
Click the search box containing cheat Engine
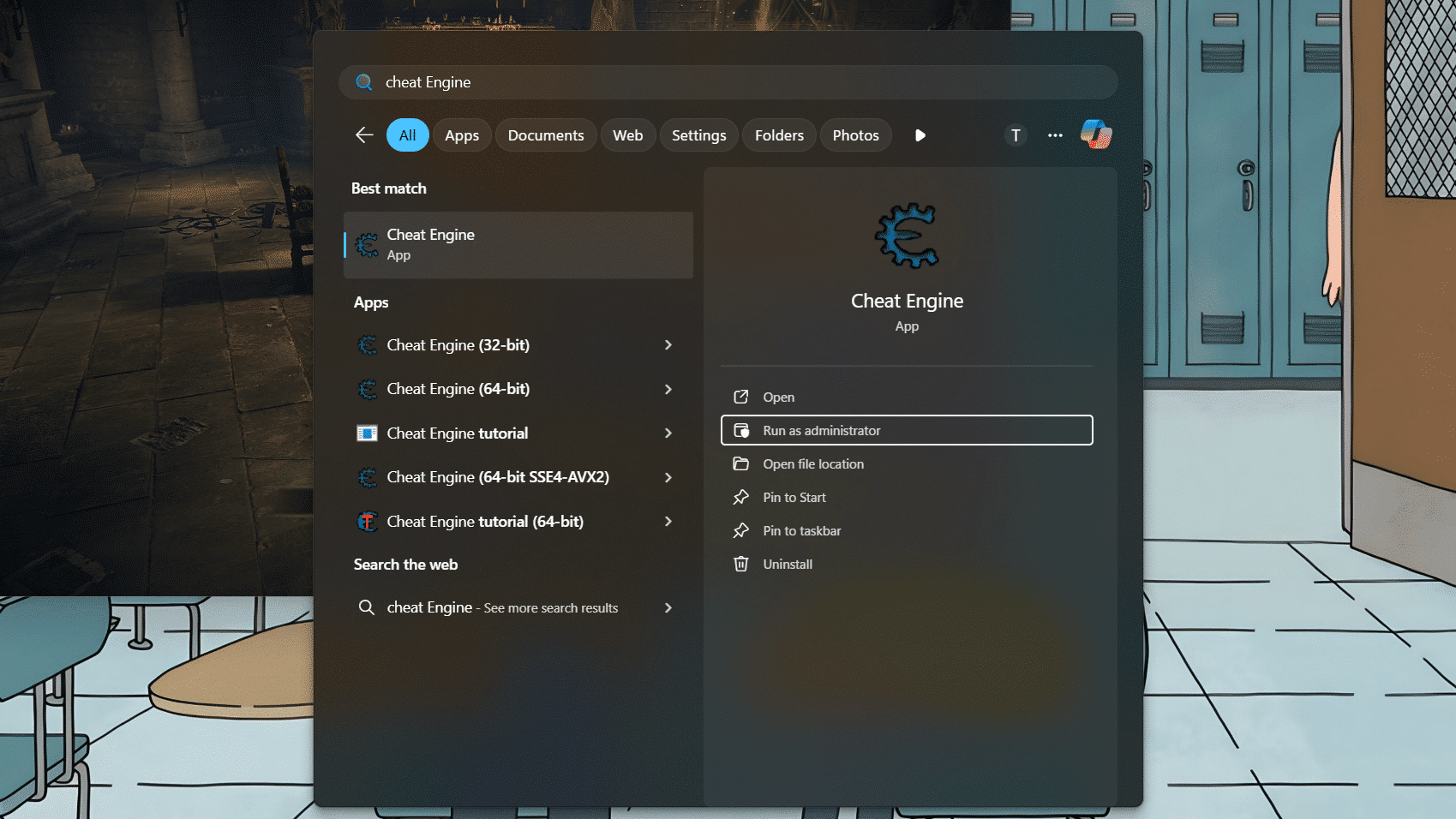[x=728, y=82]
